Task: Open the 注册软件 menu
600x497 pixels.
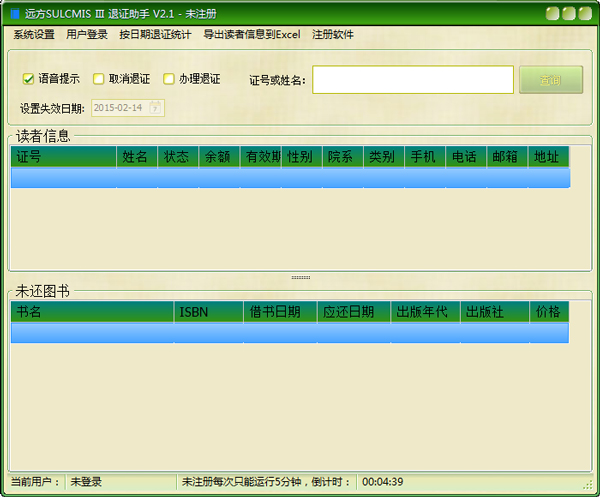Action: click(x=333, y=34)
